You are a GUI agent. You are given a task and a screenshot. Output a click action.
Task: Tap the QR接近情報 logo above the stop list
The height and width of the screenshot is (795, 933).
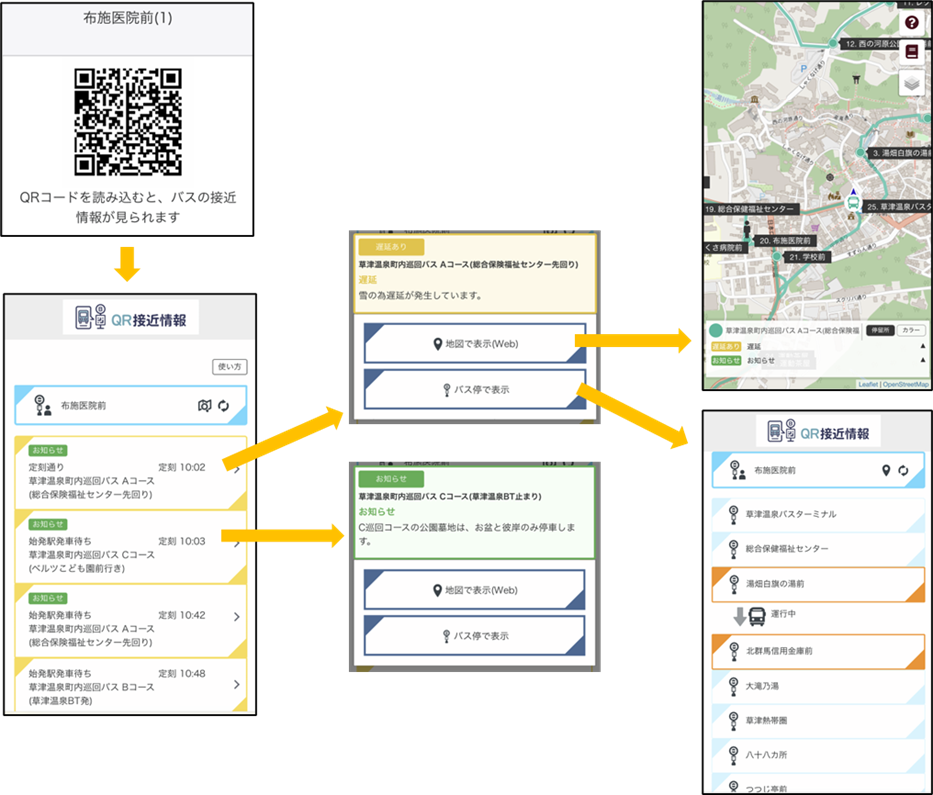[818, 431]
